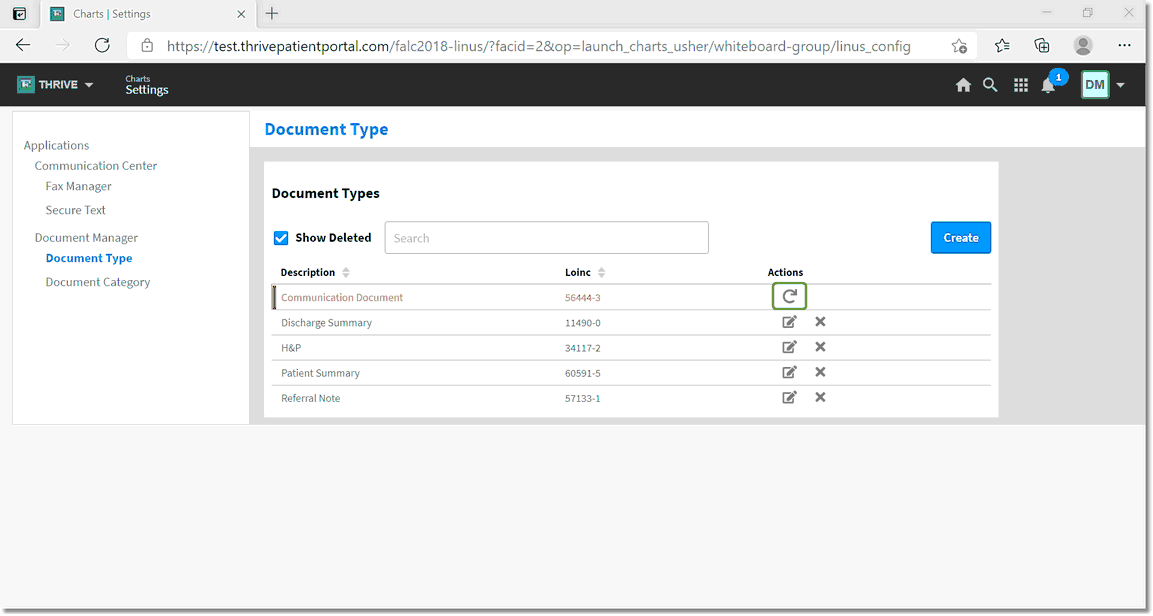Click the browser address bar URL

(538, 46)
